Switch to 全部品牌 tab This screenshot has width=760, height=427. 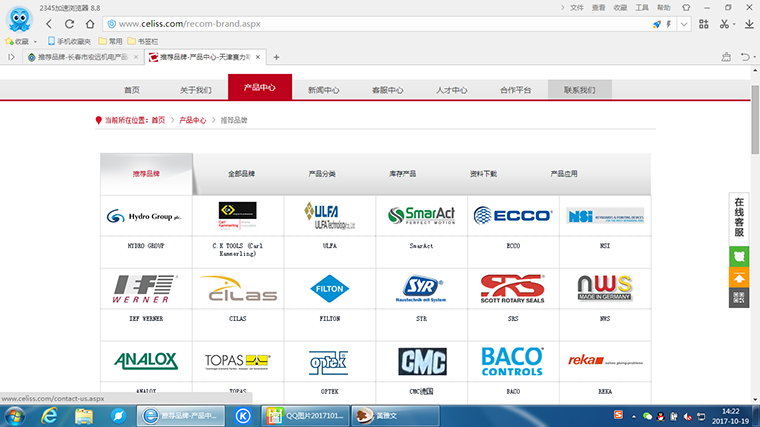(x=241, y=174)
